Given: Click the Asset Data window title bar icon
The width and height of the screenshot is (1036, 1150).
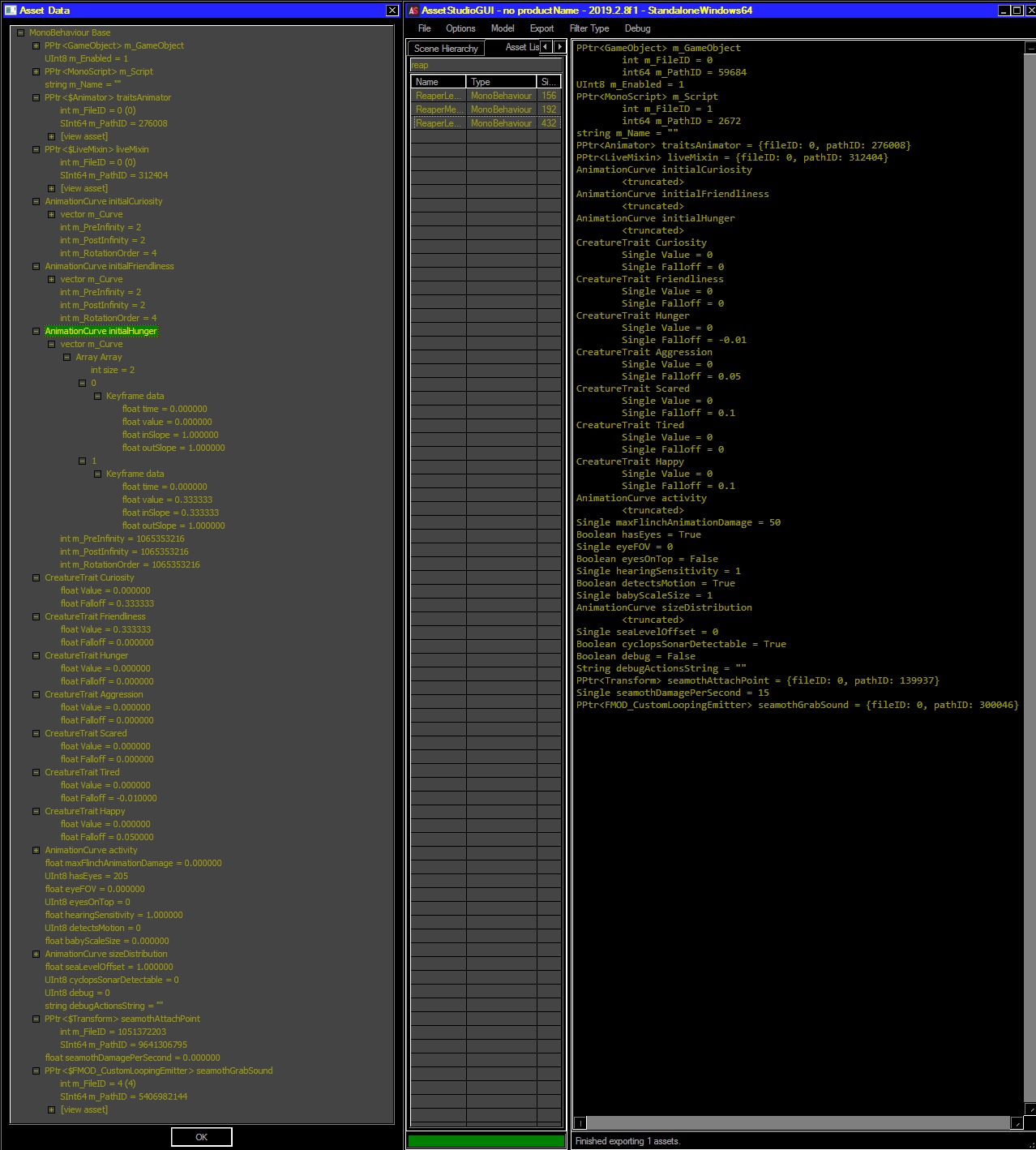Looking at the screenshot, I should (9, 11).
